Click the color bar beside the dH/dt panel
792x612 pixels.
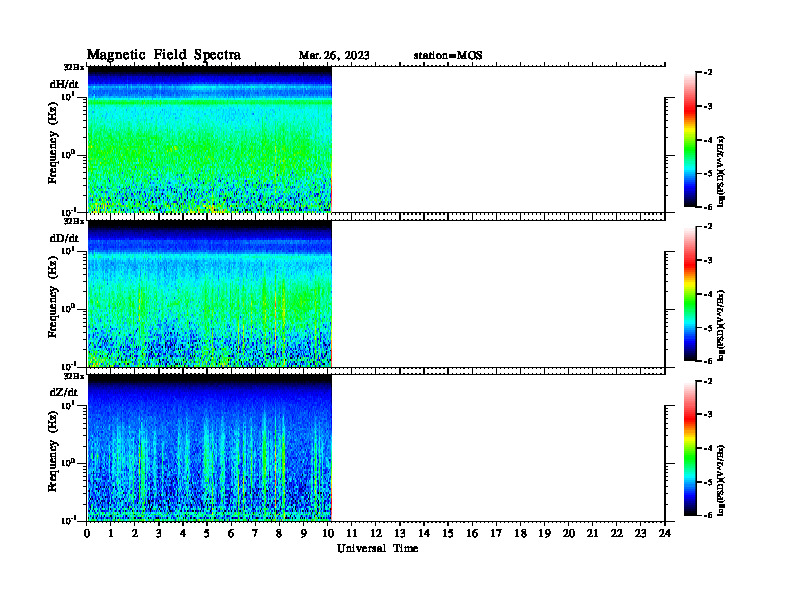pos(690,140)
